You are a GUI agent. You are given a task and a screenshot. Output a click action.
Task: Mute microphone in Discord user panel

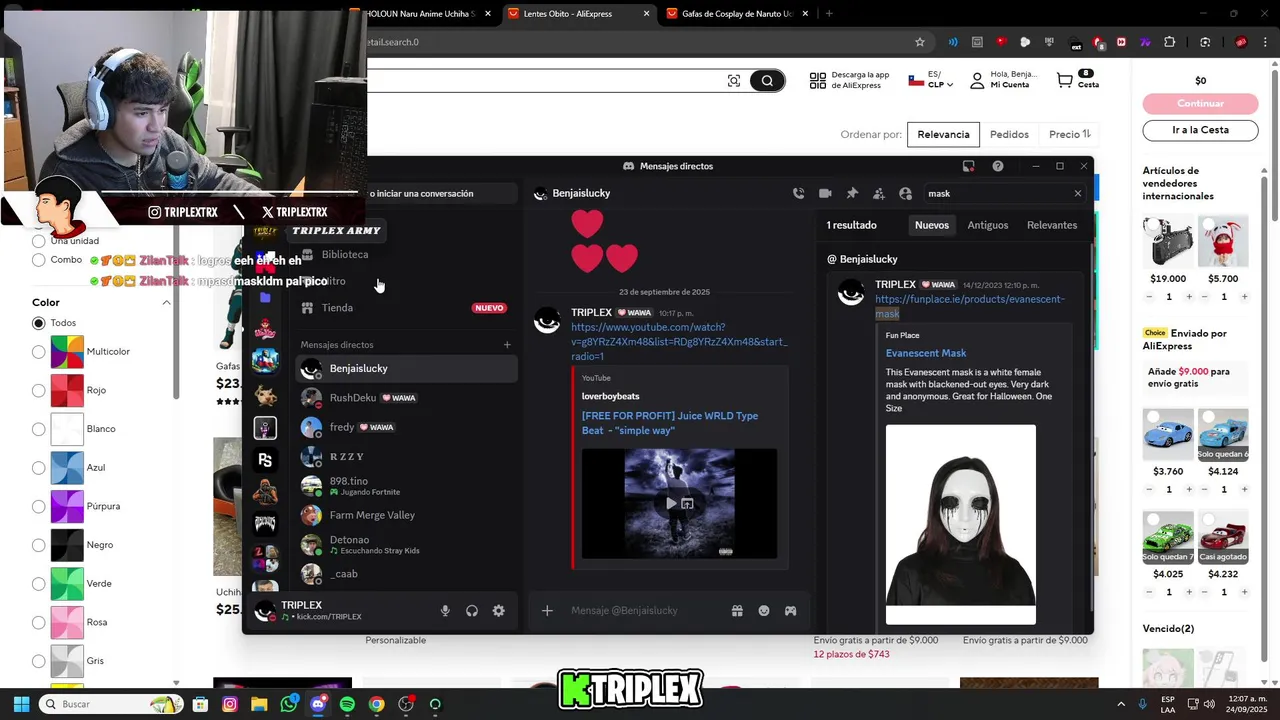[x=445, y=611]
